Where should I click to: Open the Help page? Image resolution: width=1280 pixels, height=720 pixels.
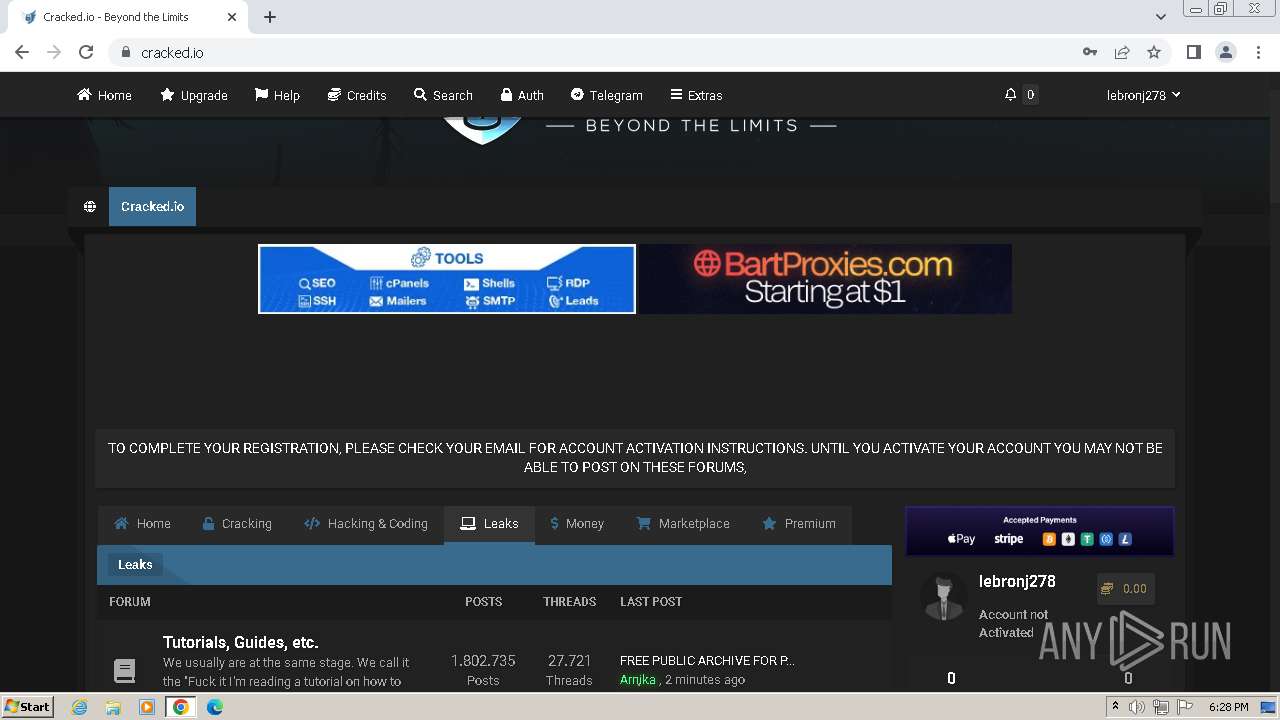[277, 95]
